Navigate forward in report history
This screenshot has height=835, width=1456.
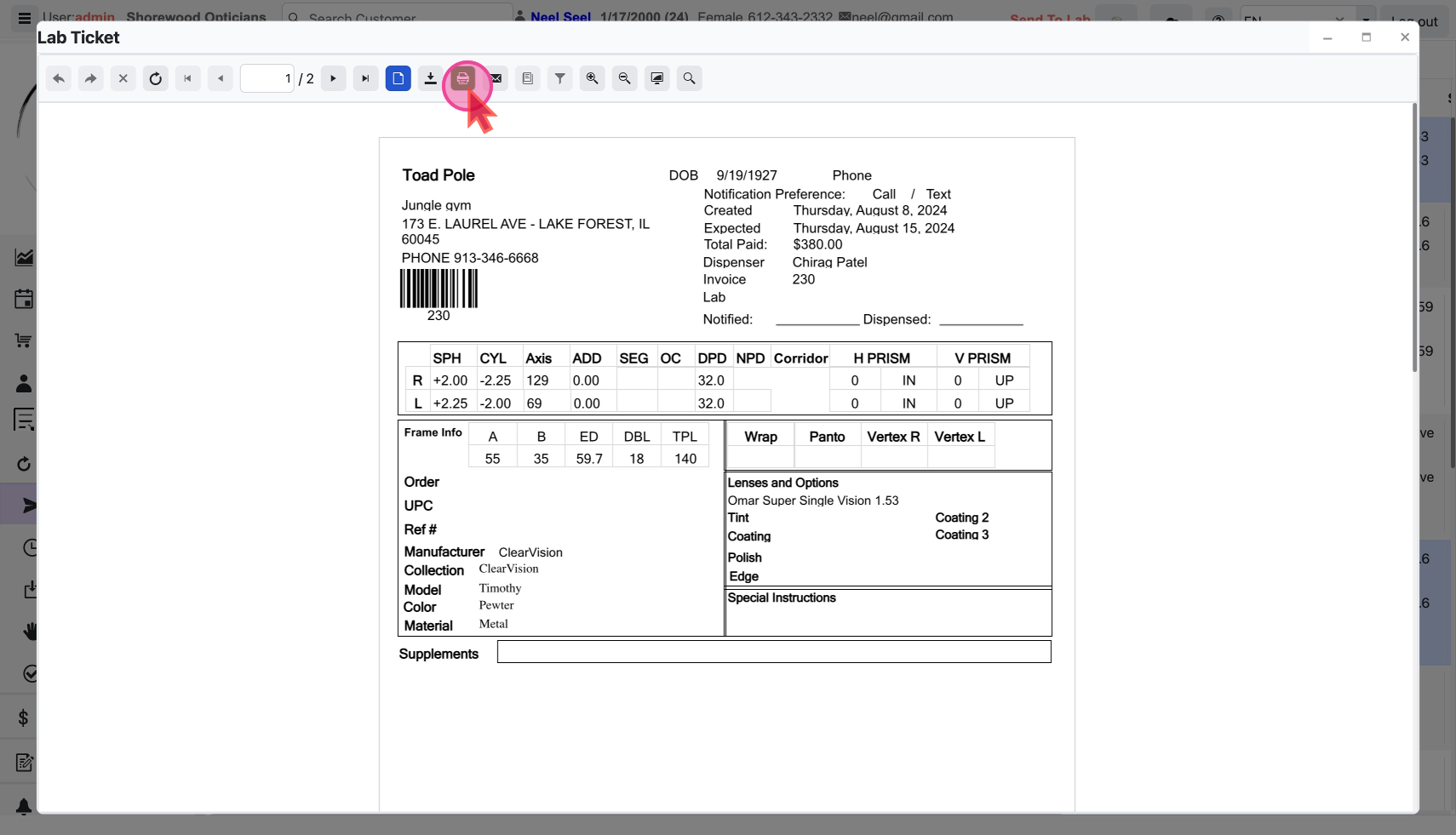[x=91, y=78]
